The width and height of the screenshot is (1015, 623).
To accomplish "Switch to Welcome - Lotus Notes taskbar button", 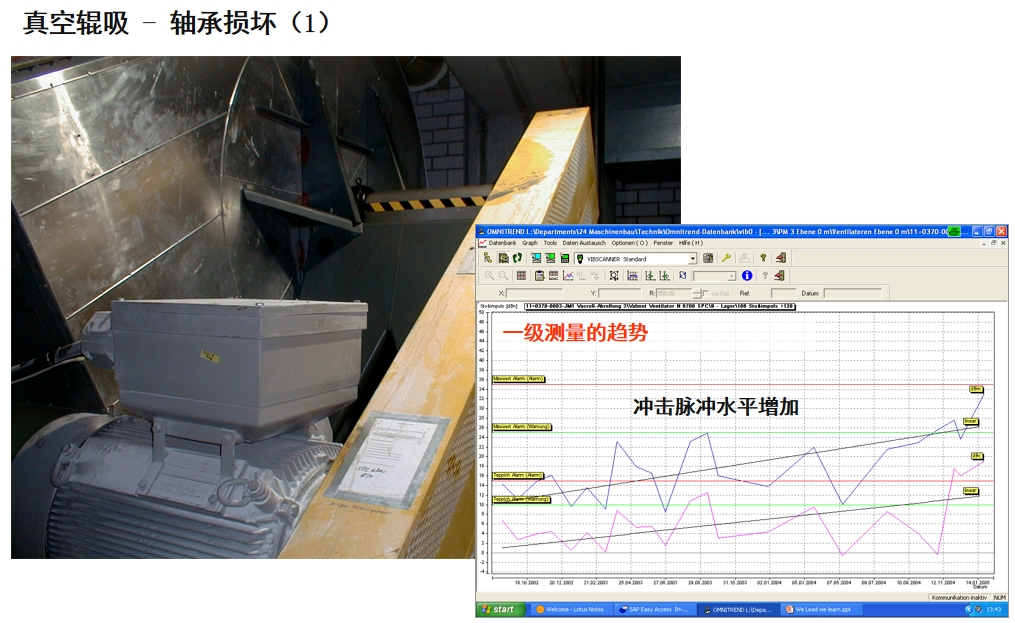I will [x=570, y=609].
